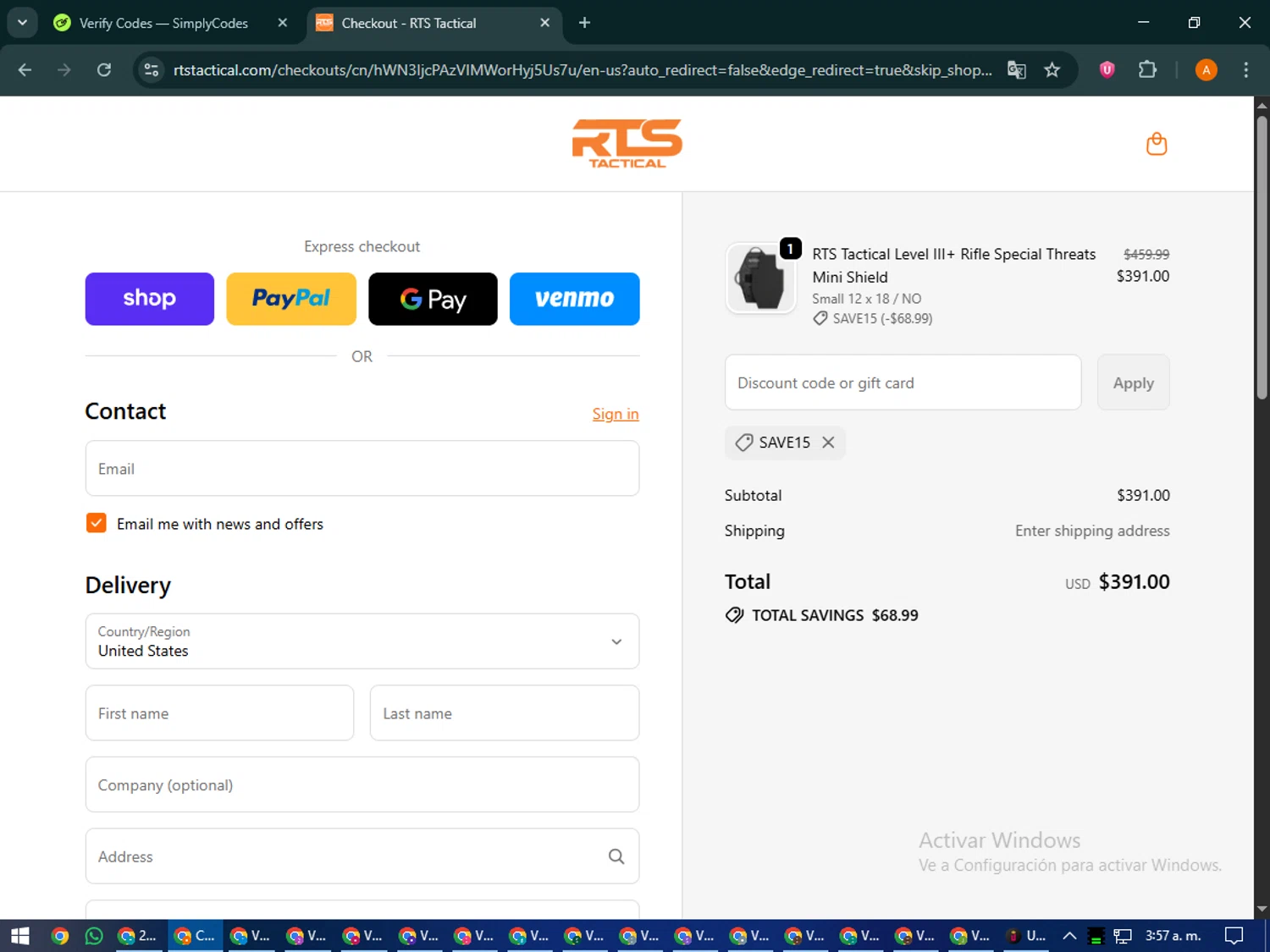This screenshot has width=1270, height=952.
Task: Choose PayPal express checkout
Action: (x=291, y=299)
